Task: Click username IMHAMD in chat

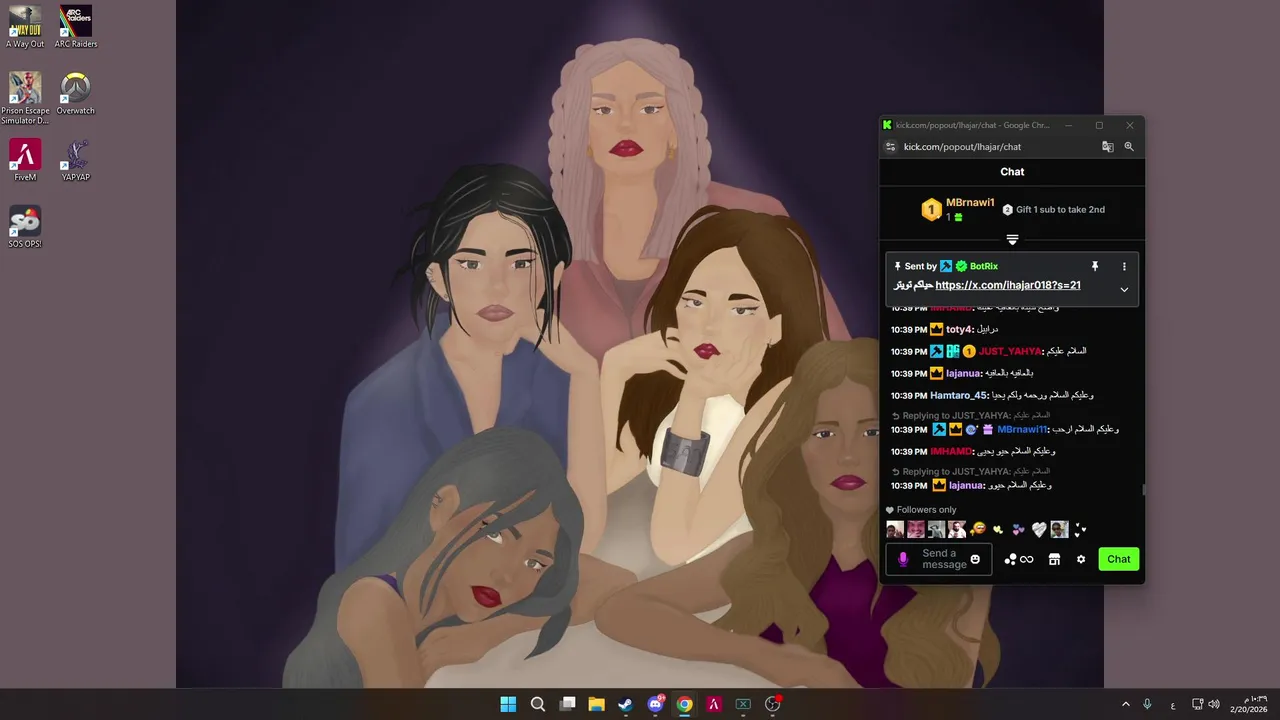Action: point(952,451)
